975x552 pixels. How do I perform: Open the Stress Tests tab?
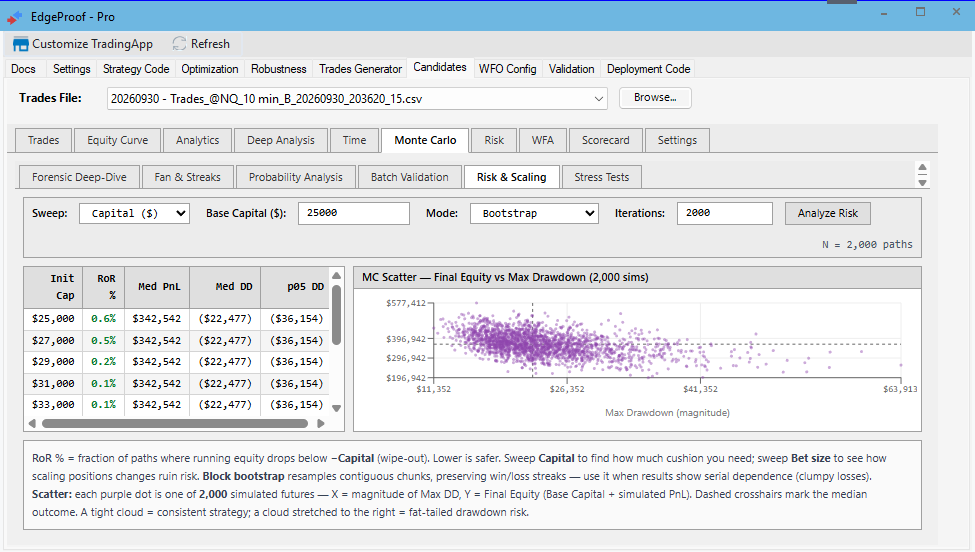pos(602,177)
